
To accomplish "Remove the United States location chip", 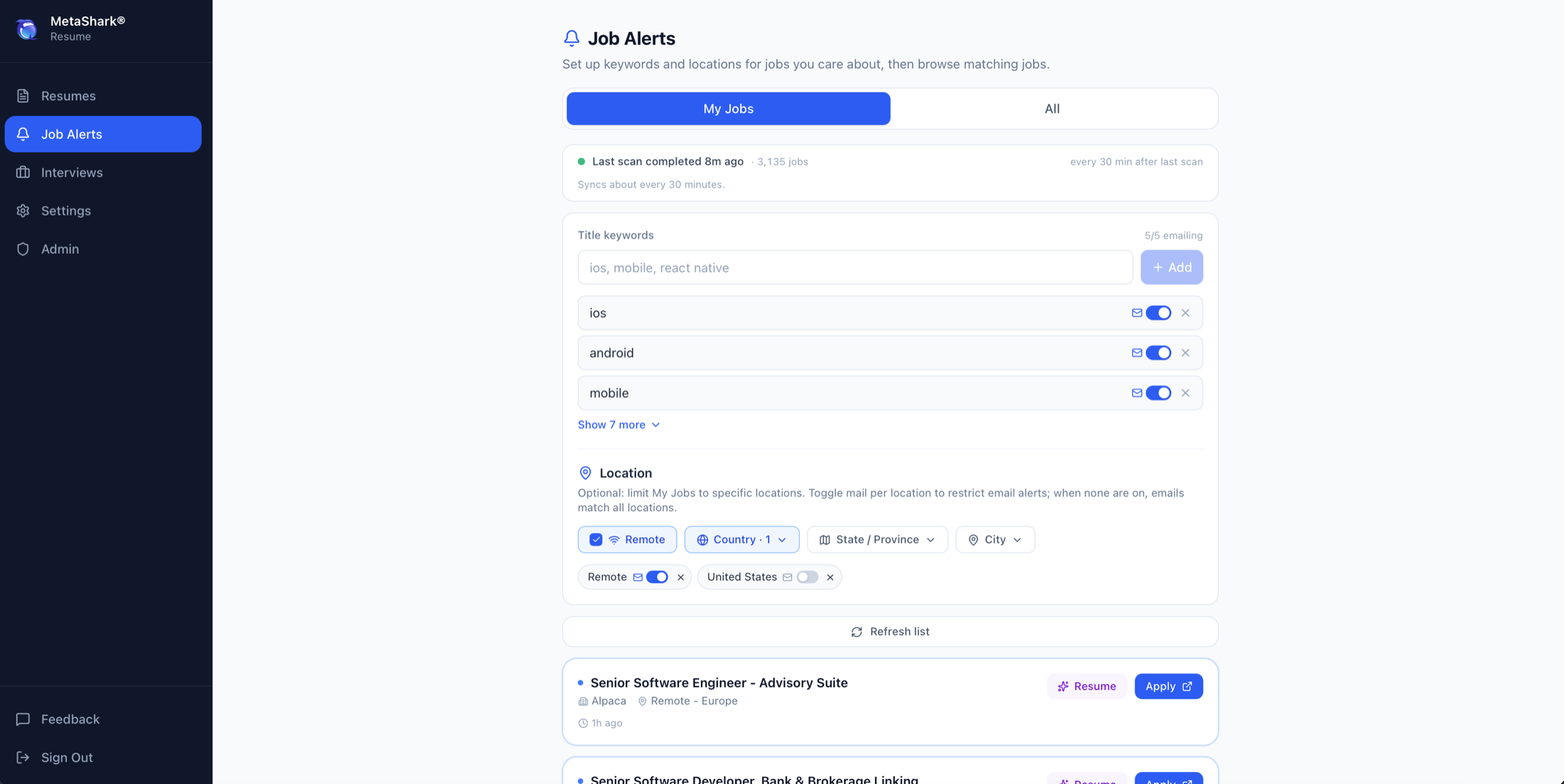I will [x=830, y=577].
